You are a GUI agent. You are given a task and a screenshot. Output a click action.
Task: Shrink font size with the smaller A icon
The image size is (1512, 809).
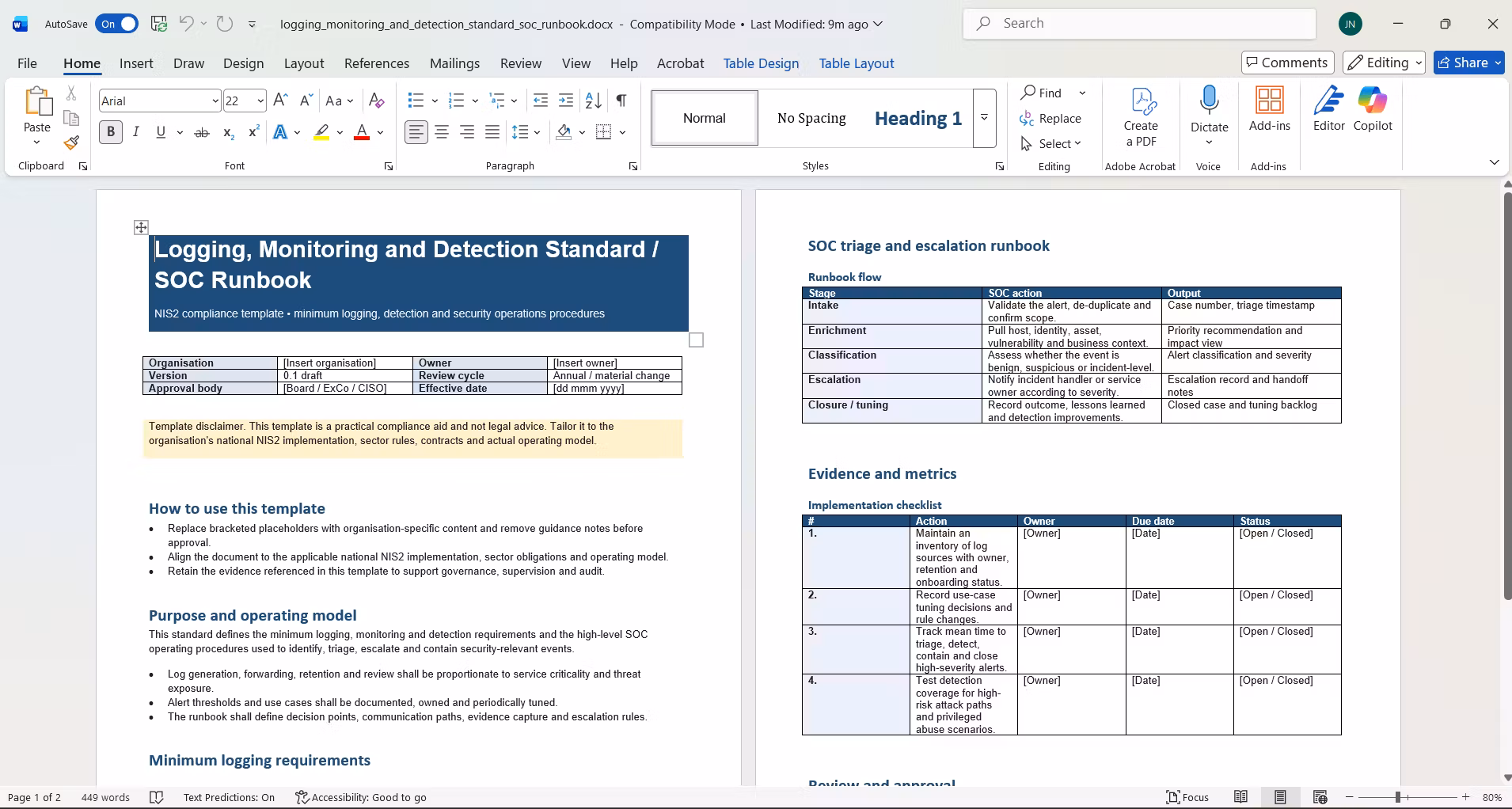306,101
